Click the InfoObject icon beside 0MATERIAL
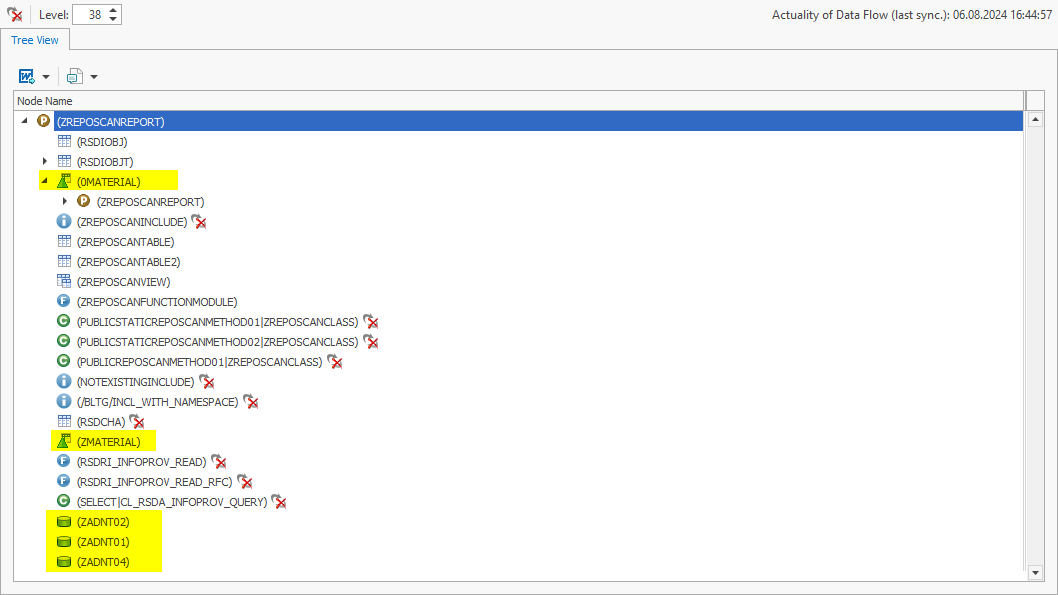 (64, 181)
